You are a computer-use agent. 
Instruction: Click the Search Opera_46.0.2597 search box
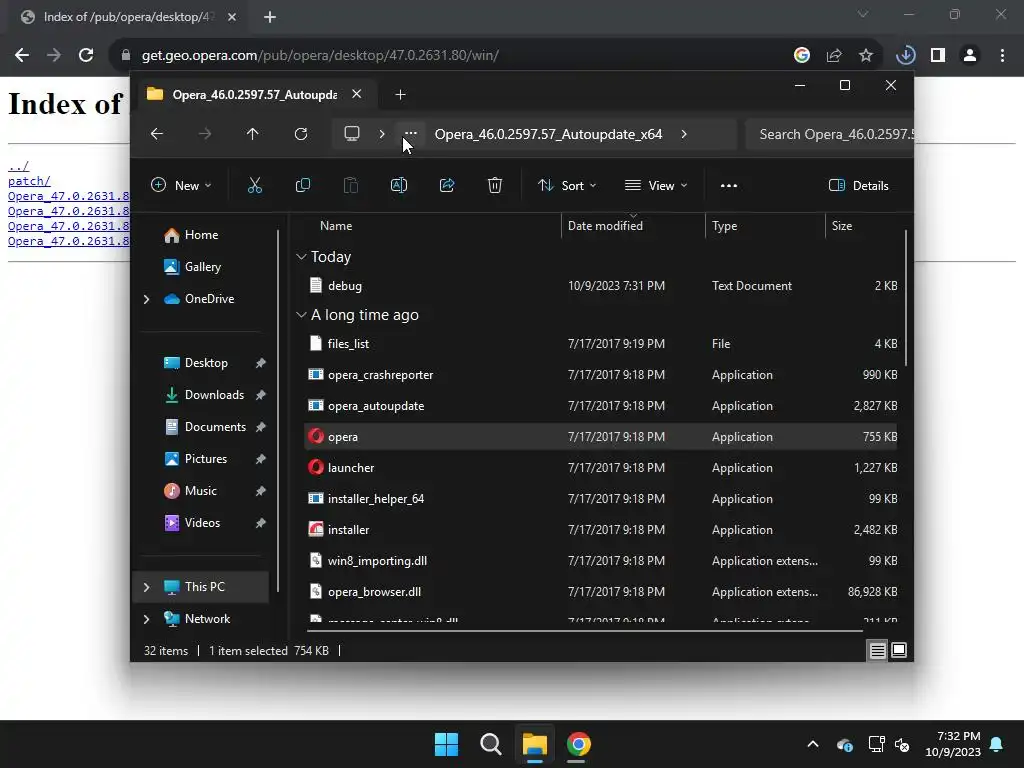click(829, 134)
